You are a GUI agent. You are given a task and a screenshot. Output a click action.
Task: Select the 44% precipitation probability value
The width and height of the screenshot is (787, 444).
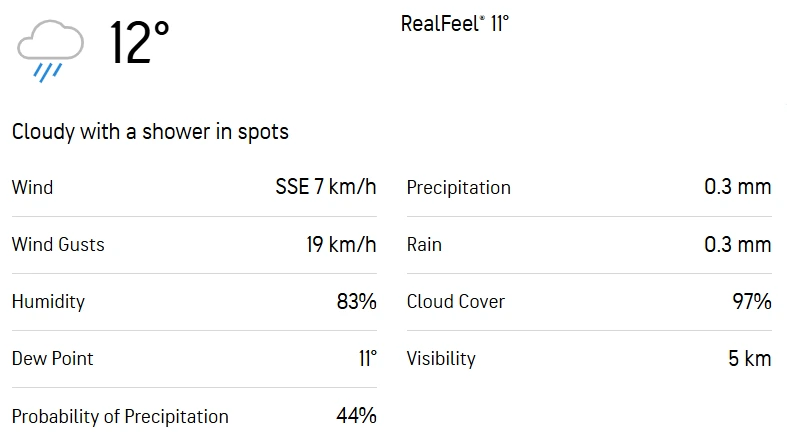356,416
